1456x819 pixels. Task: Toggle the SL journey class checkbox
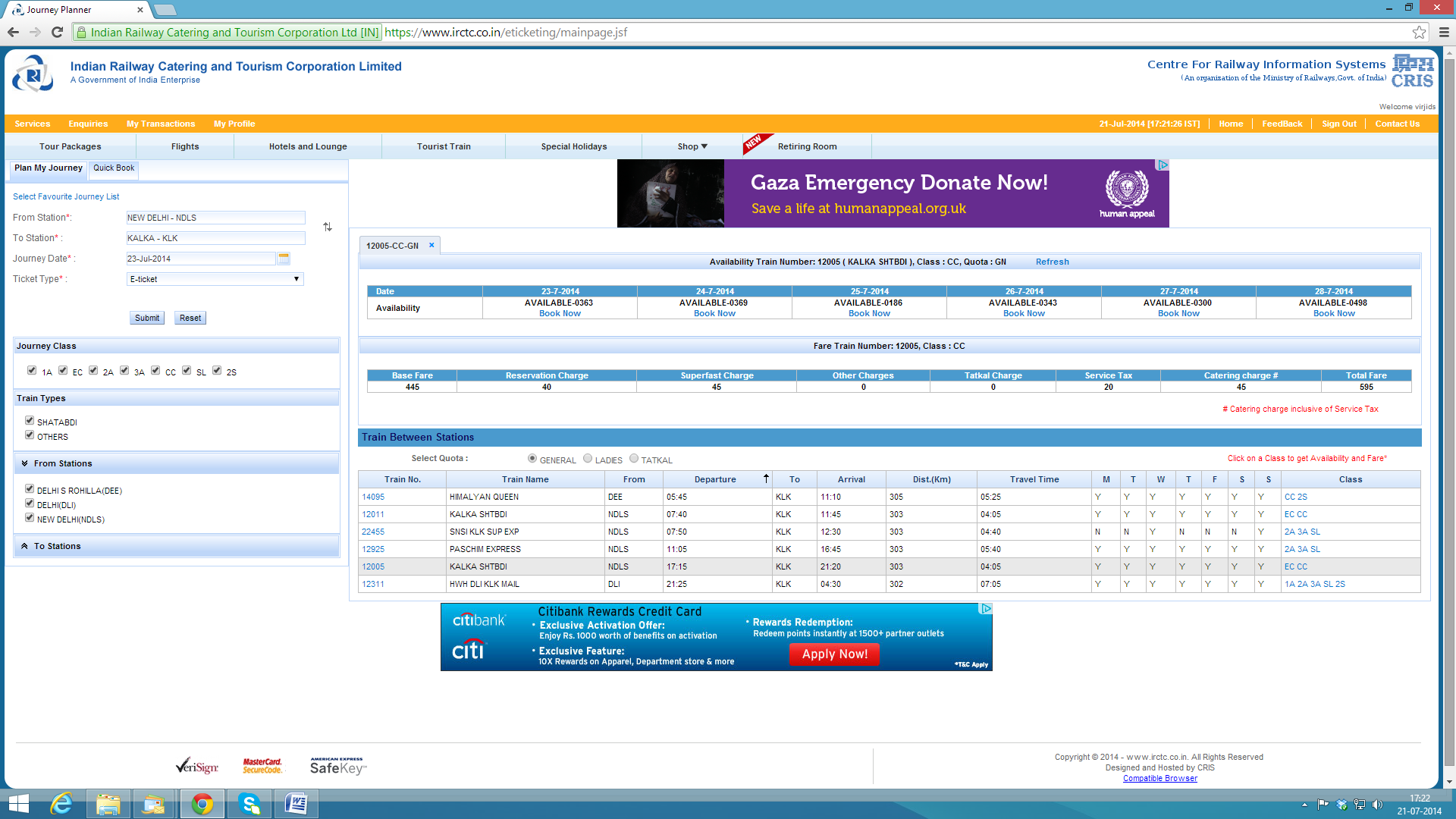tap(187, 370)
